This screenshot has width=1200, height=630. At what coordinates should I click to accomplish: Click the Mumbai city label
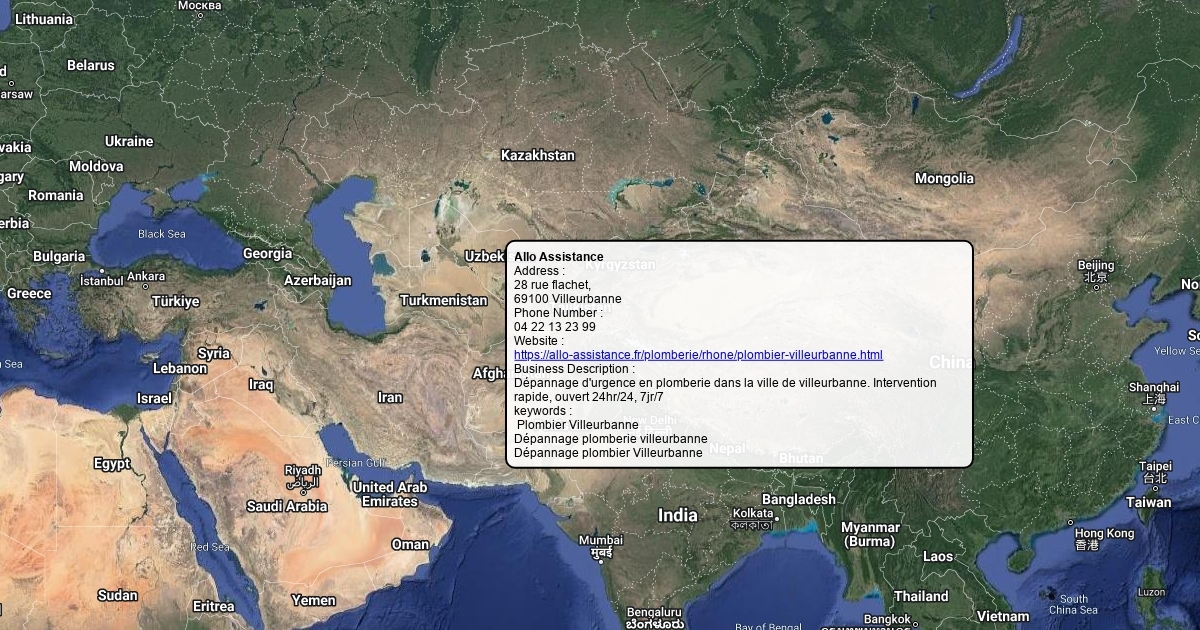(x=600, y=540)
